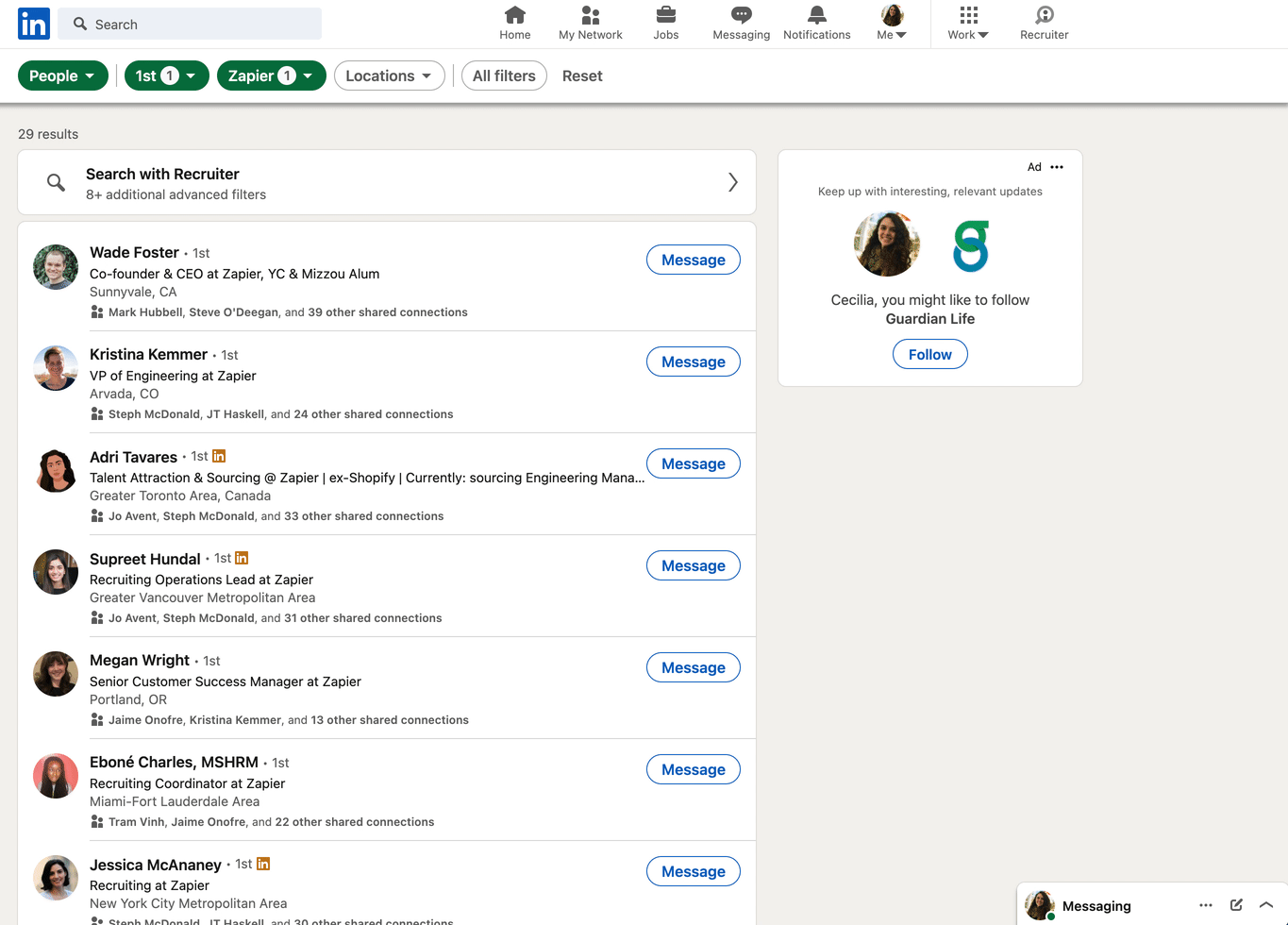Click LinkedIn premium badge next to Jessica McAnaney
This screenshot has width=1288, height=925.
tap(263, 864)
